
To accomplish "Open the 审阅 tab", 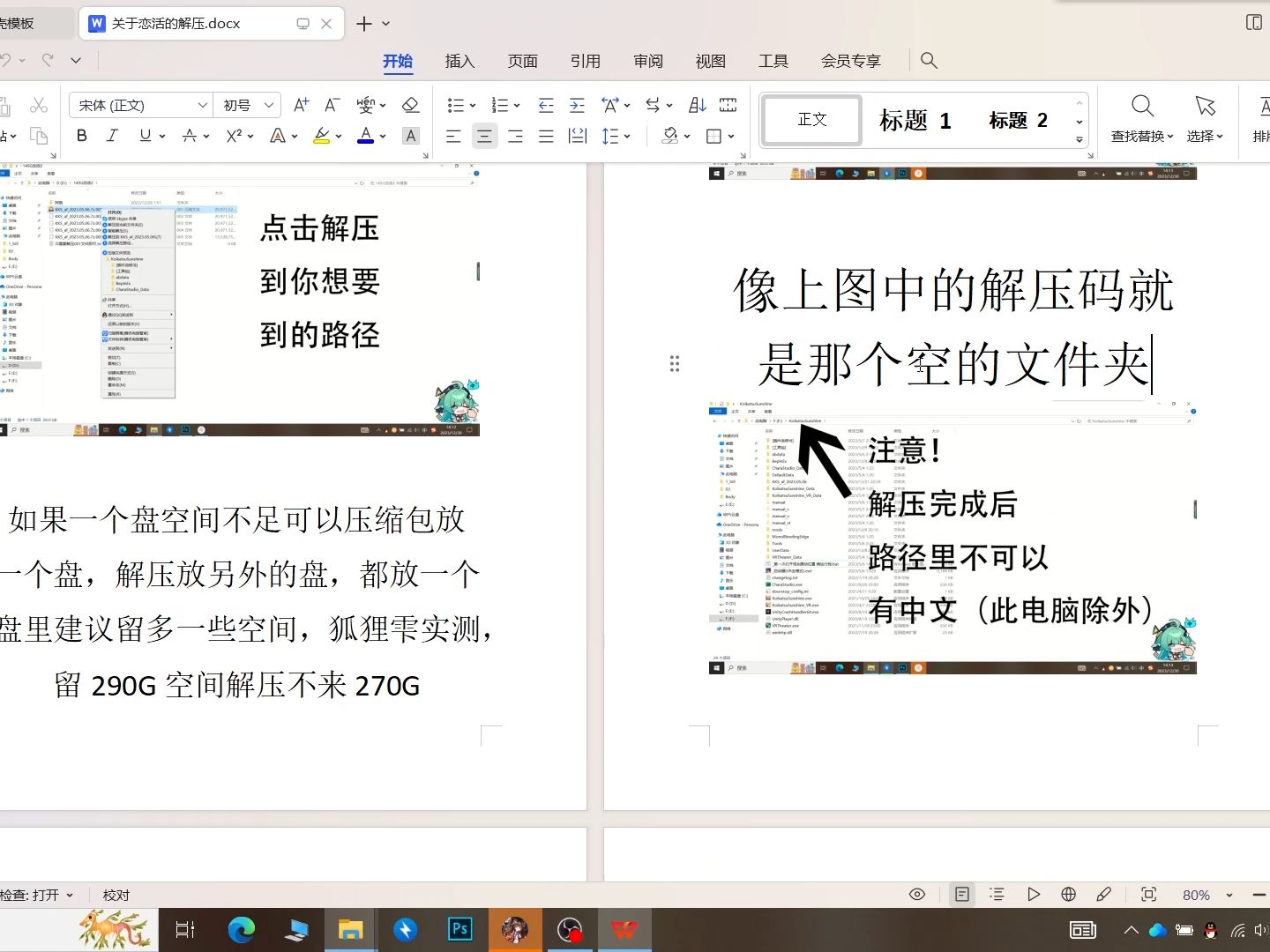I will [647, 61].
